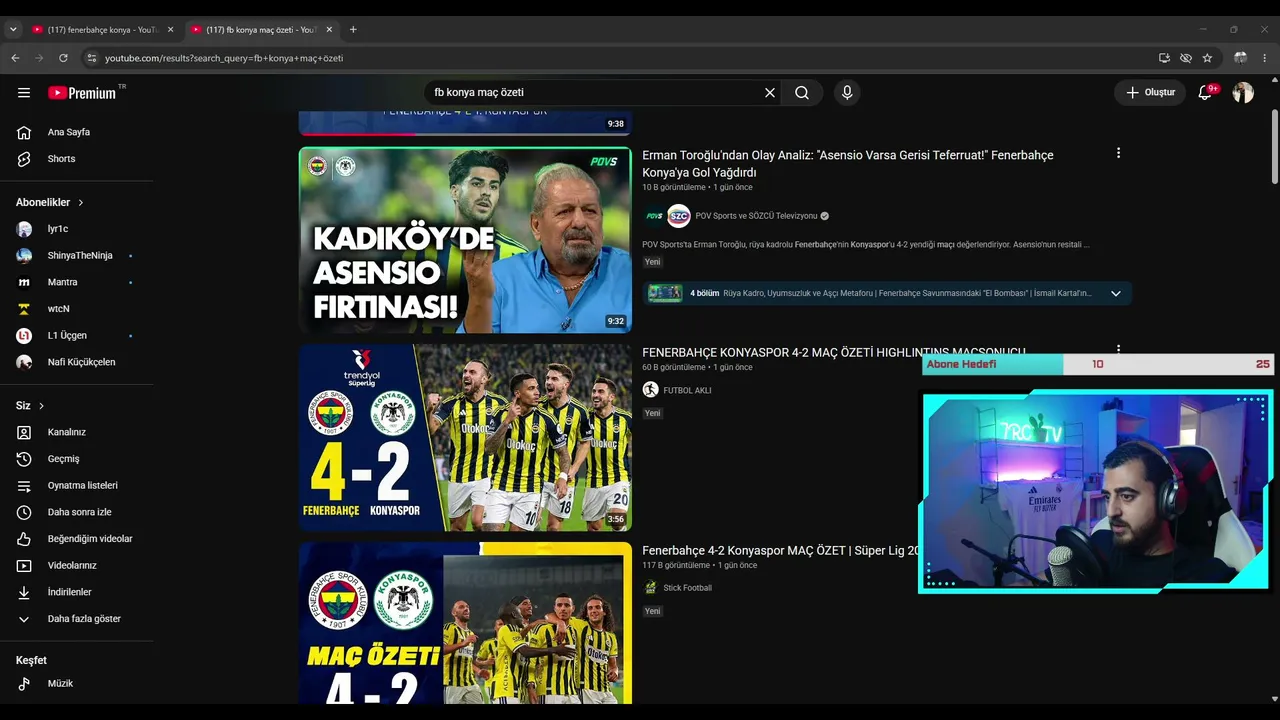Open YouTube guide hamburger menu

(x=24, y=93)
